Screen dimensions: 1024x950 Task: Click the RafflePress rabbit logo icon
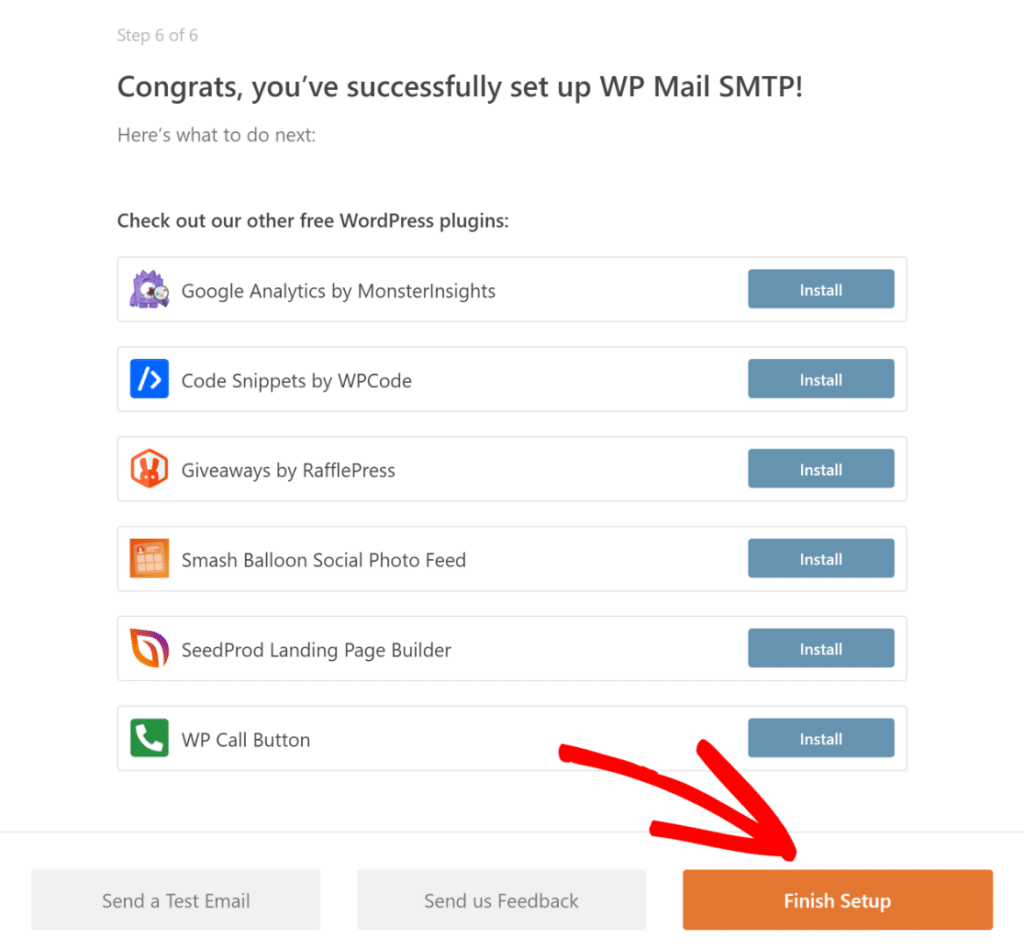click(149, 468)
